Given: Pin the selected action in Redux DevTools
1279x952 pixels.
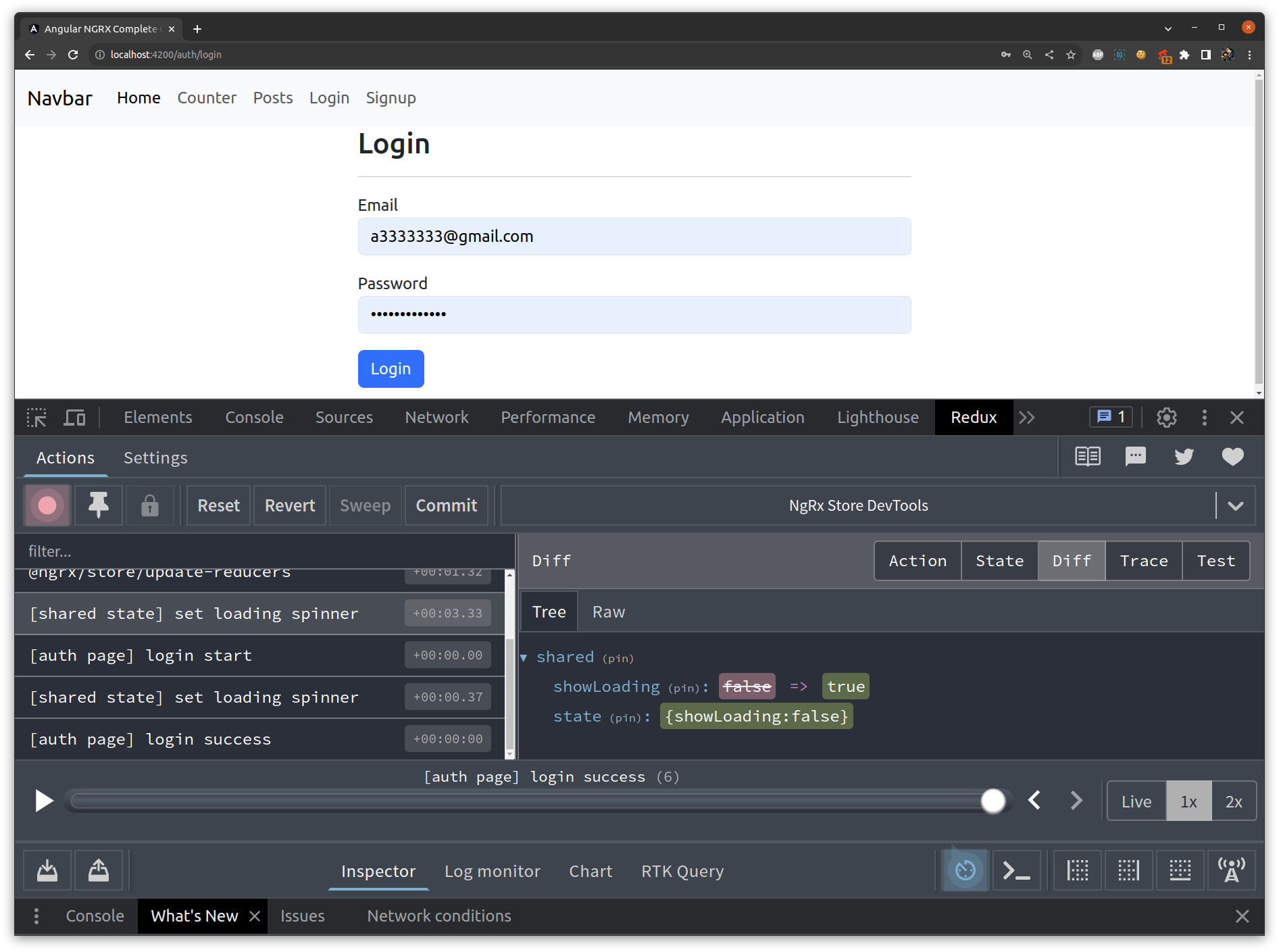Looking at the screenshot, I should coord(98,505).
